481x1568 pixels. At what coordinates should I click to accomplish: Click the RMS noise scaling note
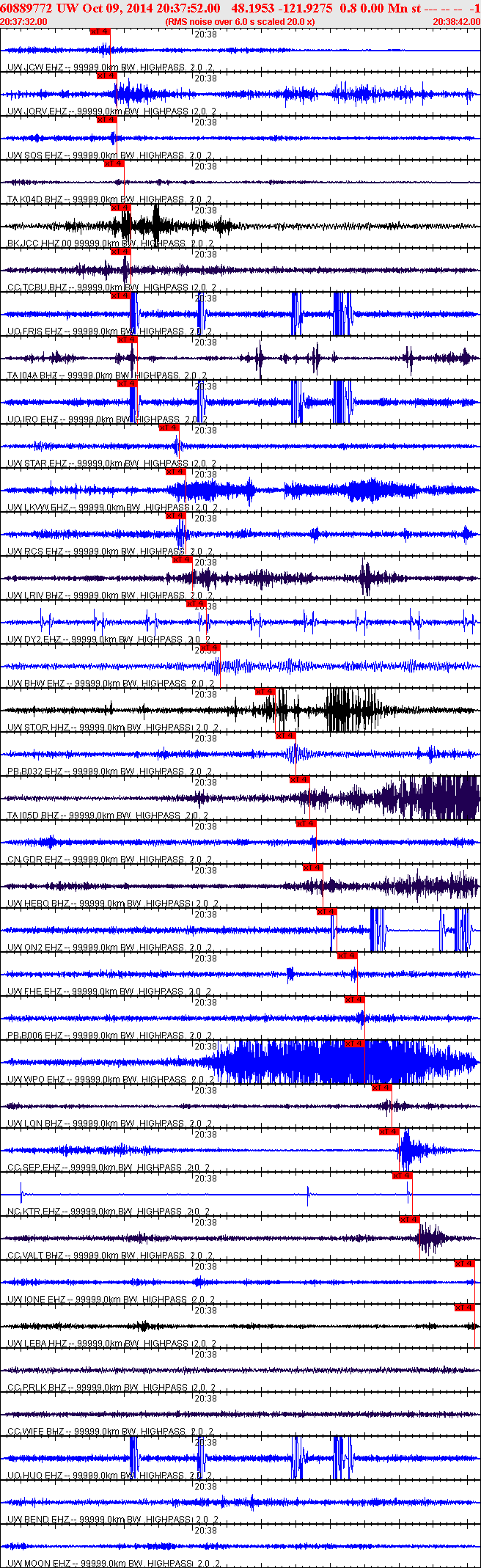240,21
